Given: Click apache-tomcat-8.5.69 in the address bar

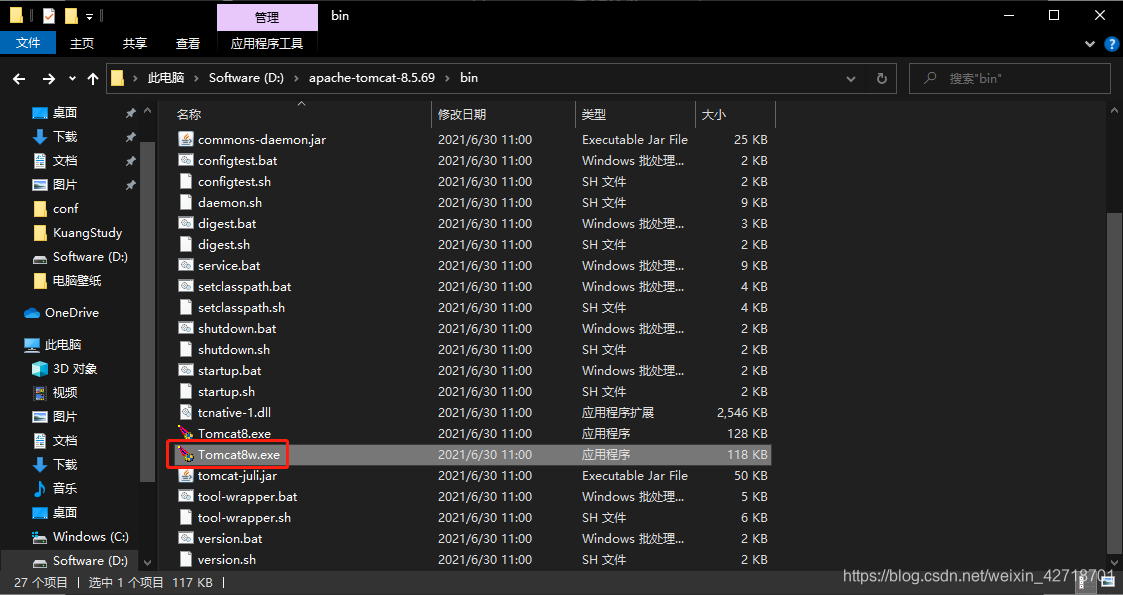Looking at the screenshot, I should (372, 78).
